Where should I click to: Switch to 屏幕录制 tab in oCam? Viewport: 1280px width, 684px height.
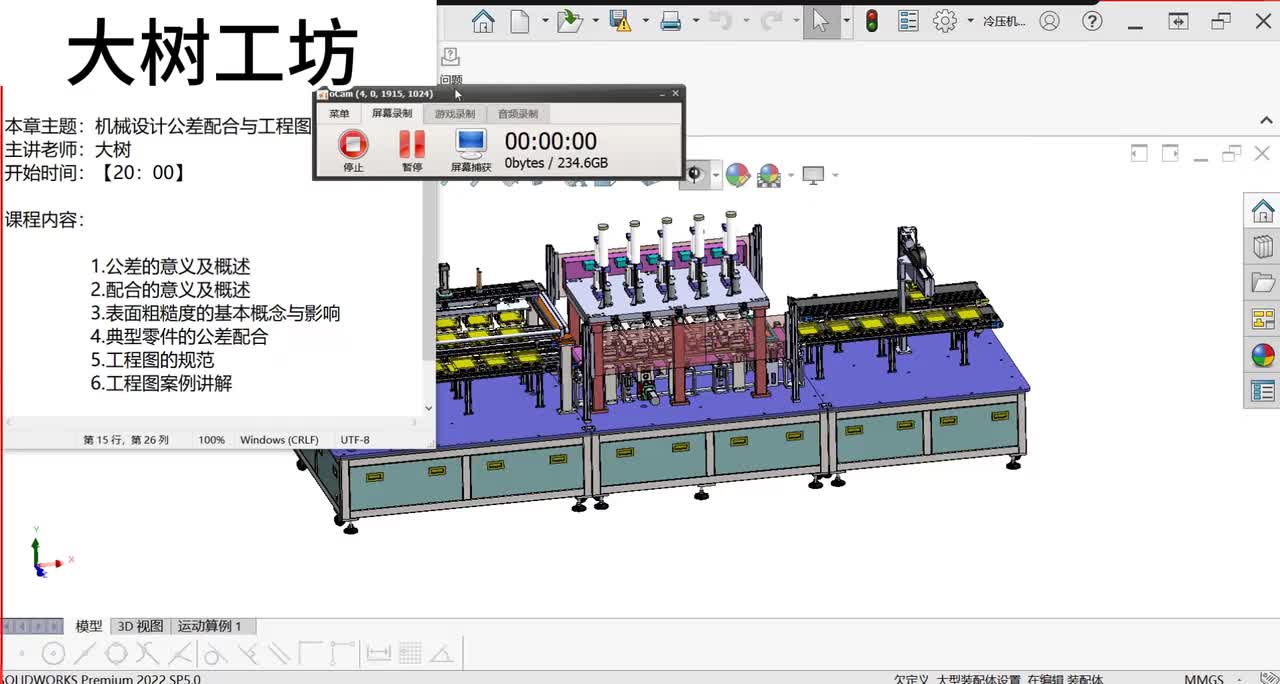pyautogui.click(x=392, y=114)
